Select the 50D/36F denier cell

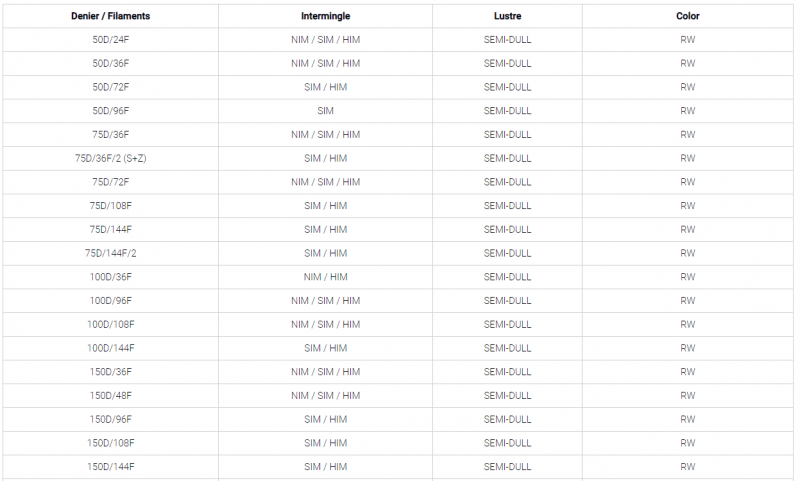(x=110, y=63)
